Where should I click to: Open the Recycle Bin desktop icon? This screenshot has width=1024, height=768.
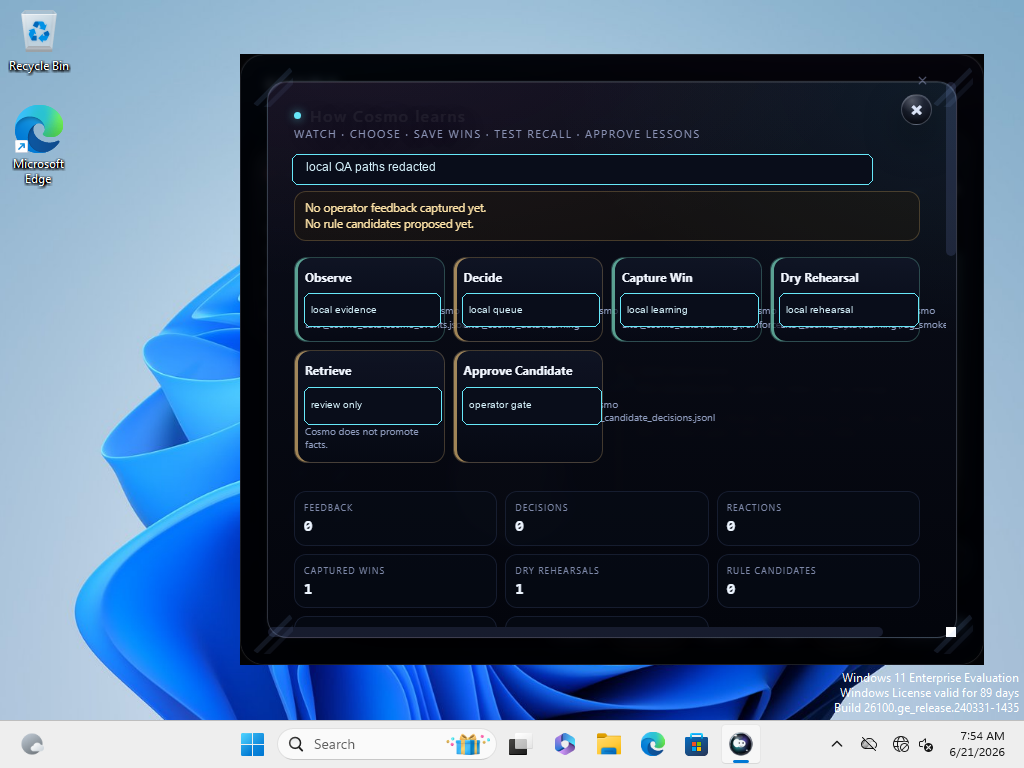(x=39, y=41)
